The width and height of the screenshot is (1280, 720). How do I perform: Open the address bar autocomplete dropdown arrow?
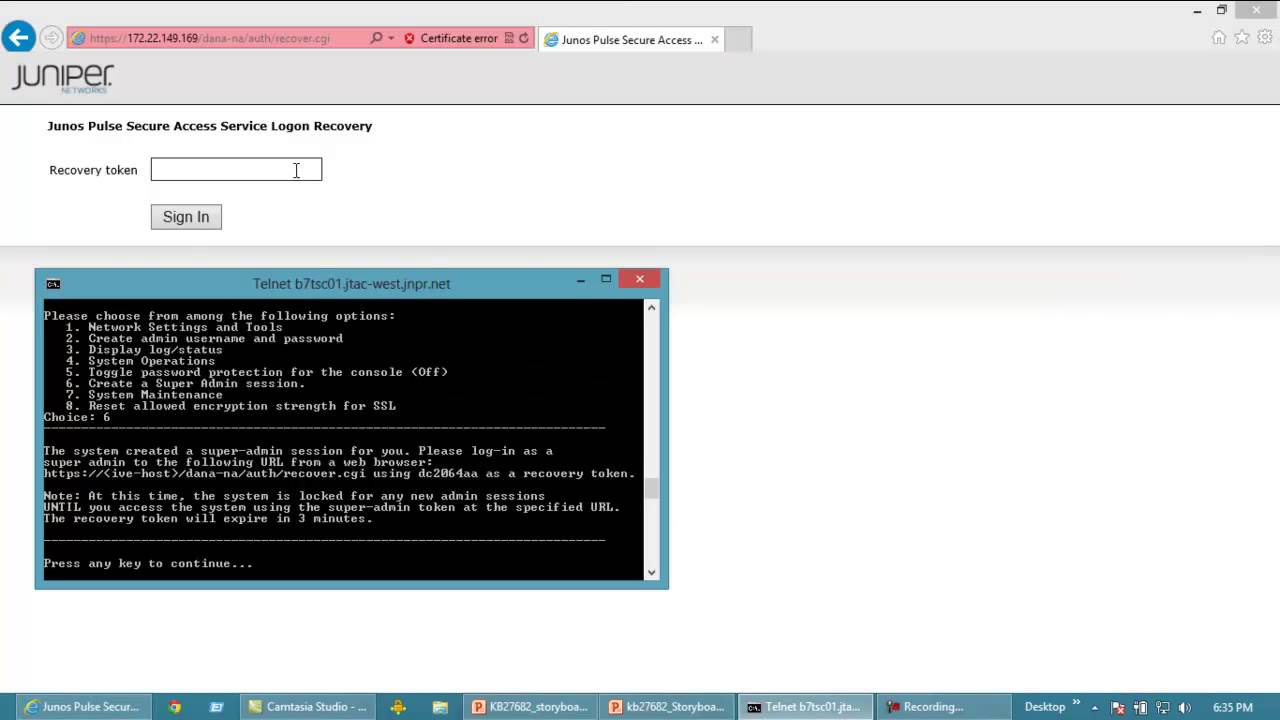(x=390, y=38)
